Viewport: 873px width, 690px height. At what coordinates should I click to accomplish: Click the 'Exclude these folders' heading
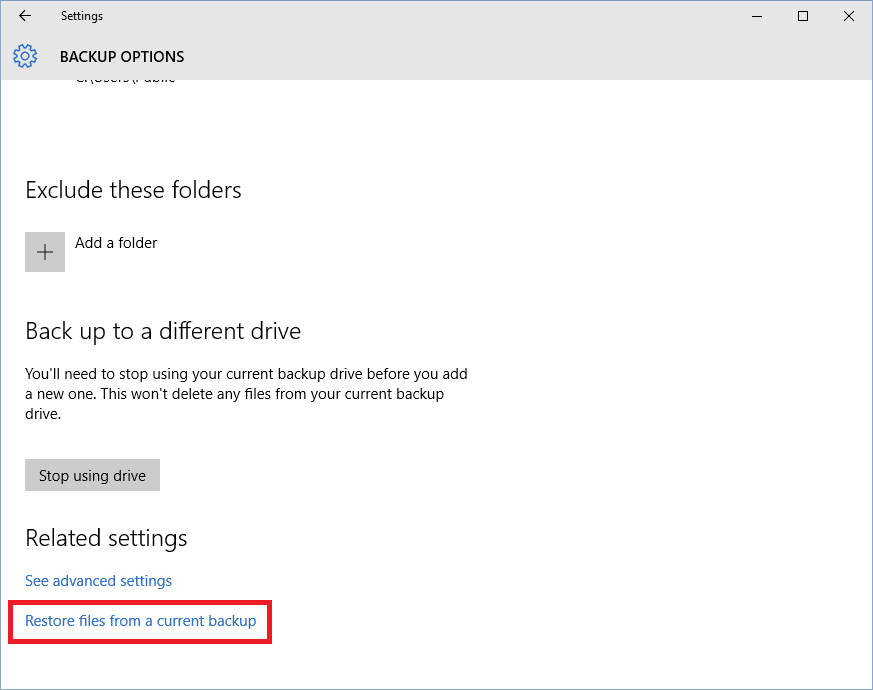coord(133,190)
